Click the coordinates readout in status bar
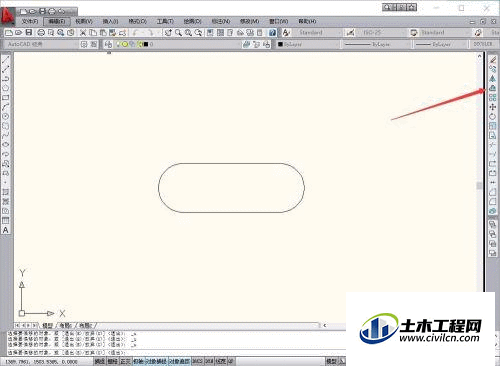The width and height of the screenshot is (500, 366). click(42, 362)
